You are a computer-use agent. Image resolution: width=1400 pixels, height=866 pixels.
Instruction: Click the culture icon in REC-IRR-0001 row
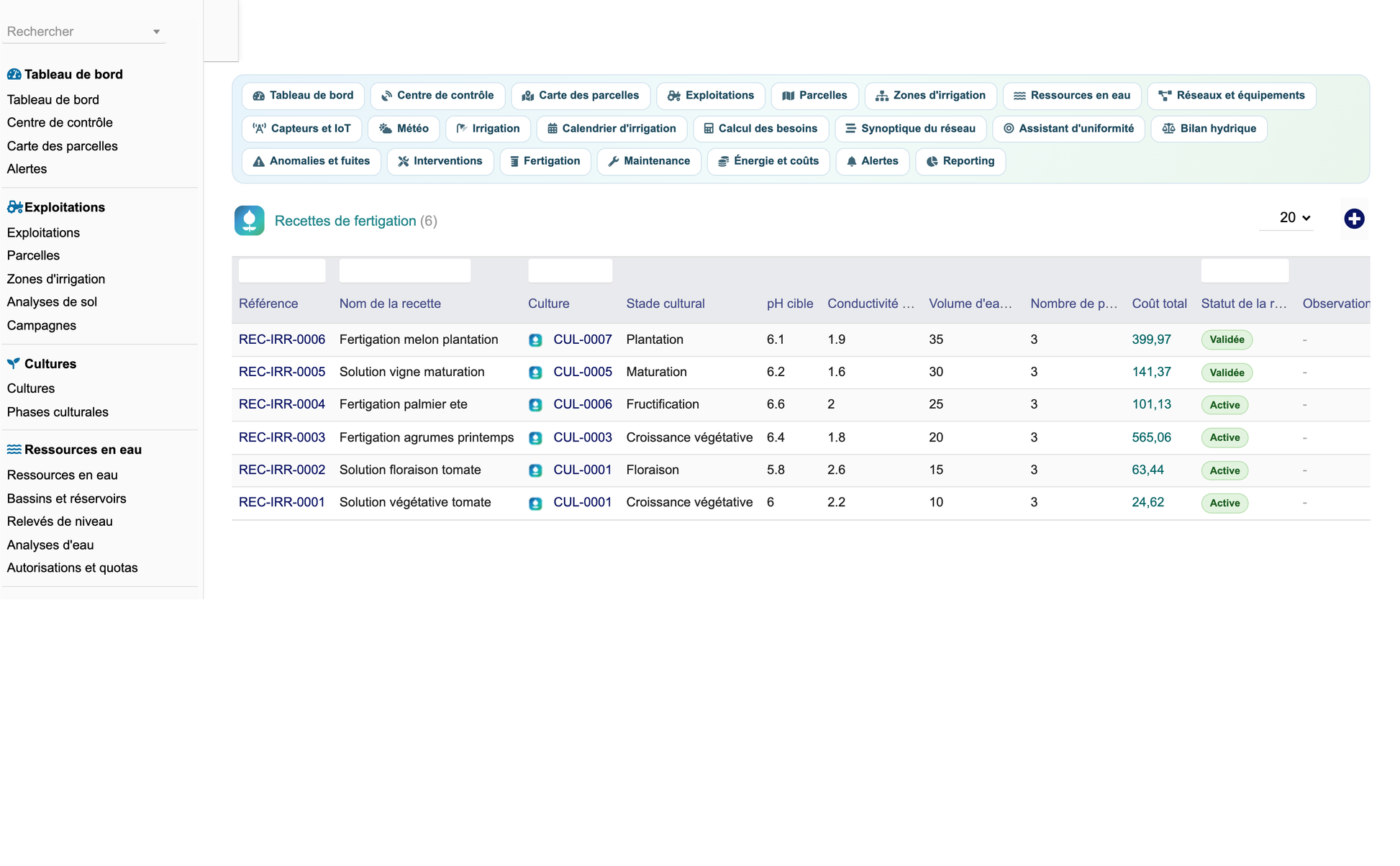point(535,503)
